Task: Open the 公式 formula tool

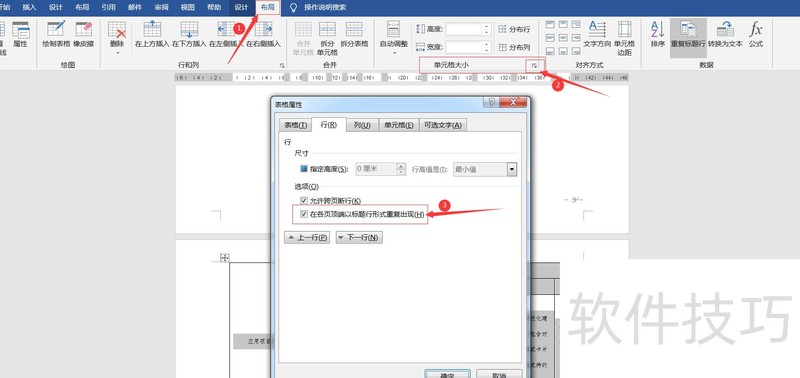Action: (756, 35)
